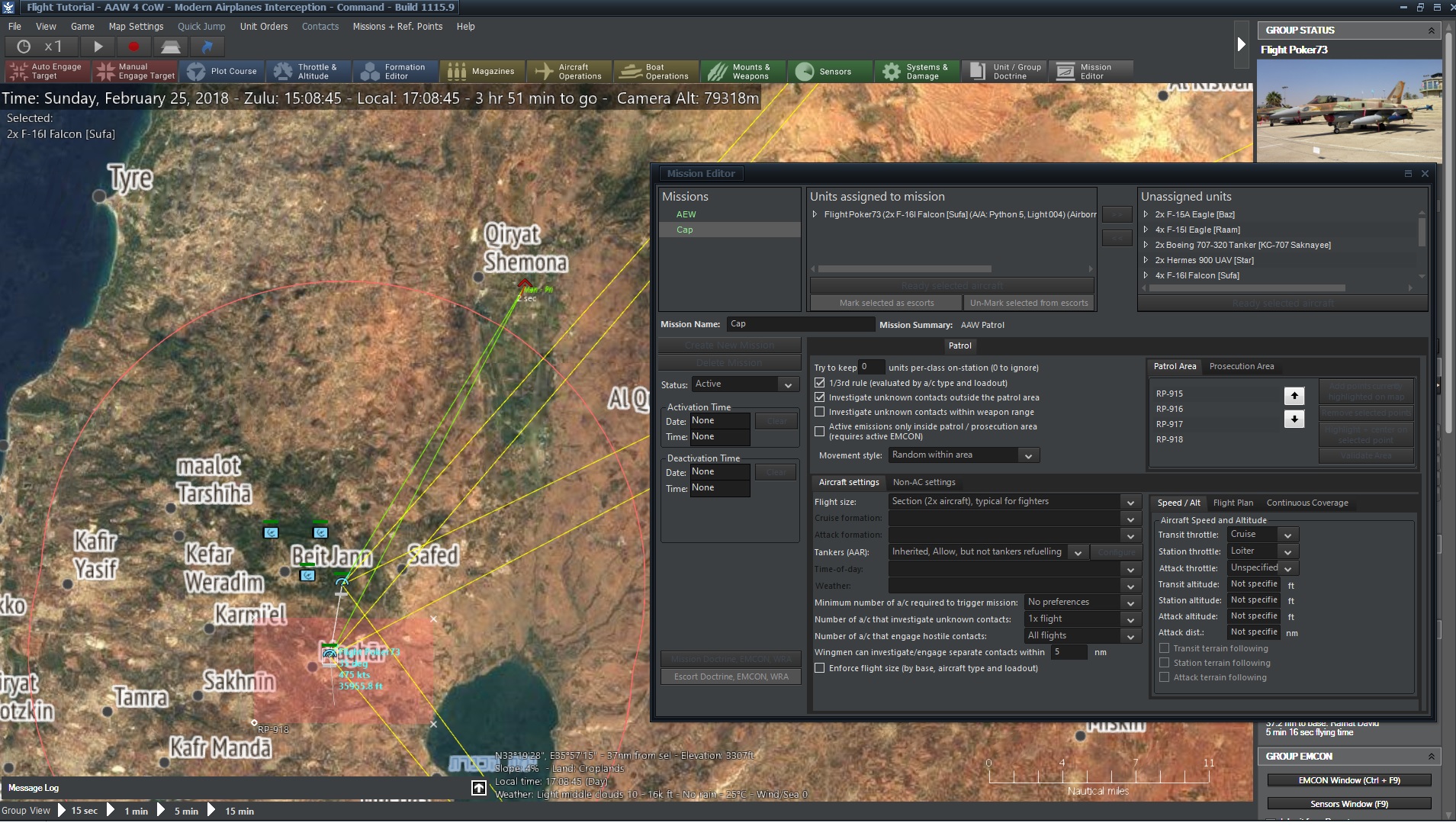Screen dimensions: 1456x826
Task: Check Enforce flight size option
Action: click(x=820, y=668)
